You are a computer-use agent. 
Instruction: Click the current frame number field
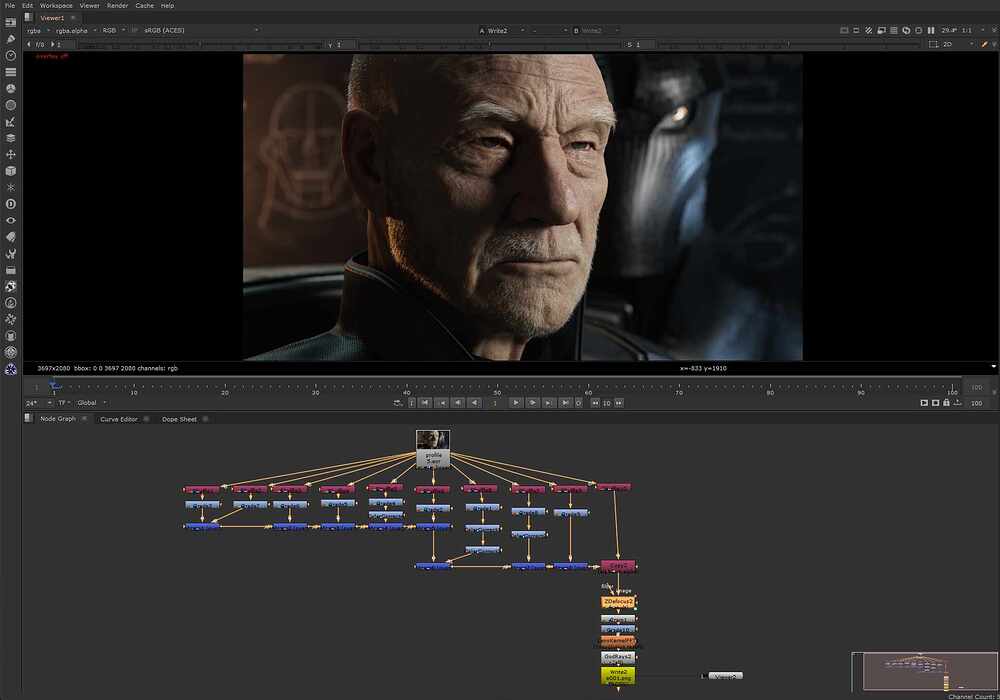click(495, 403)
